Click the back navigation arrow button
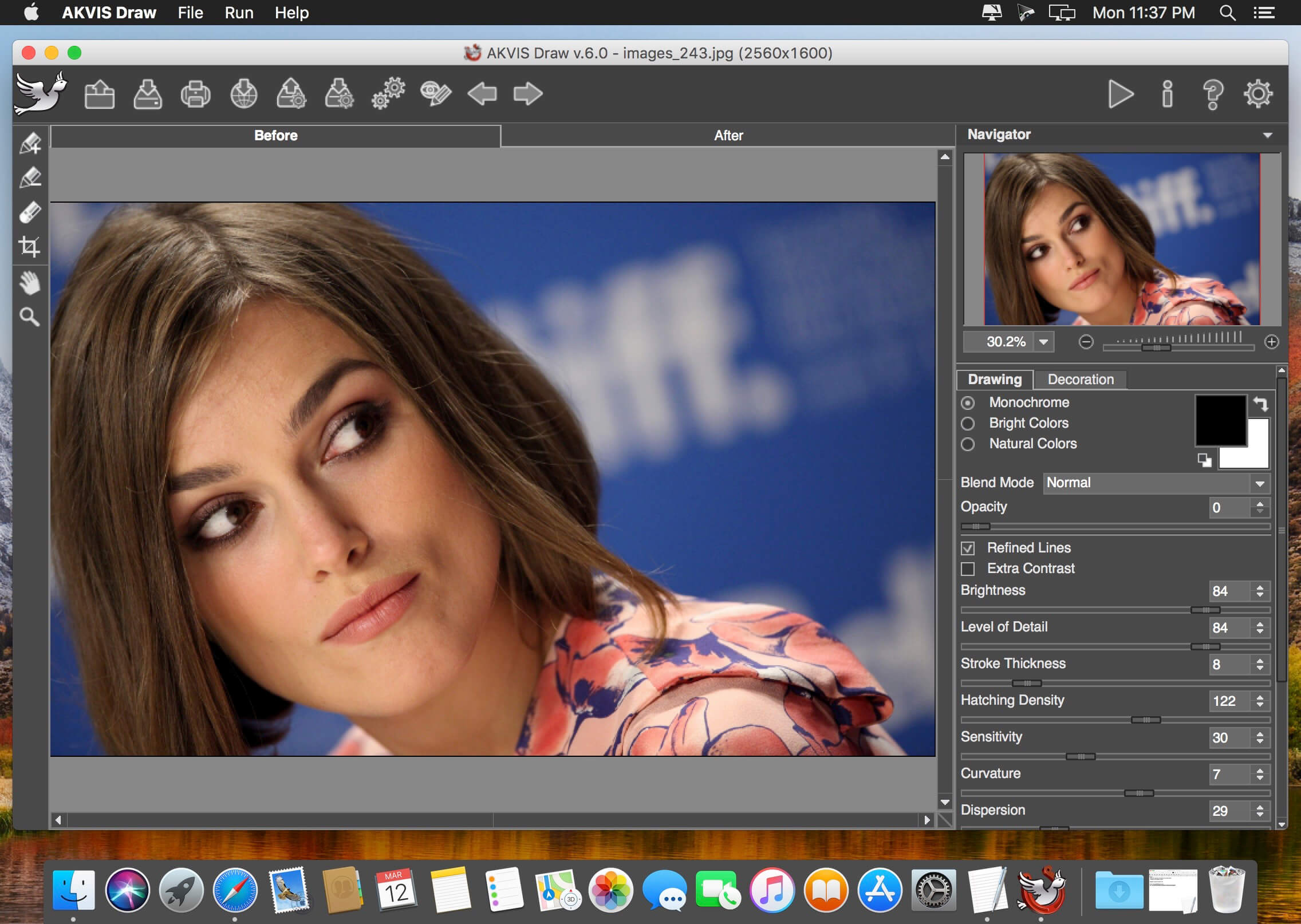The width and height of the screenshot is (1301, 924). (483, 93)
